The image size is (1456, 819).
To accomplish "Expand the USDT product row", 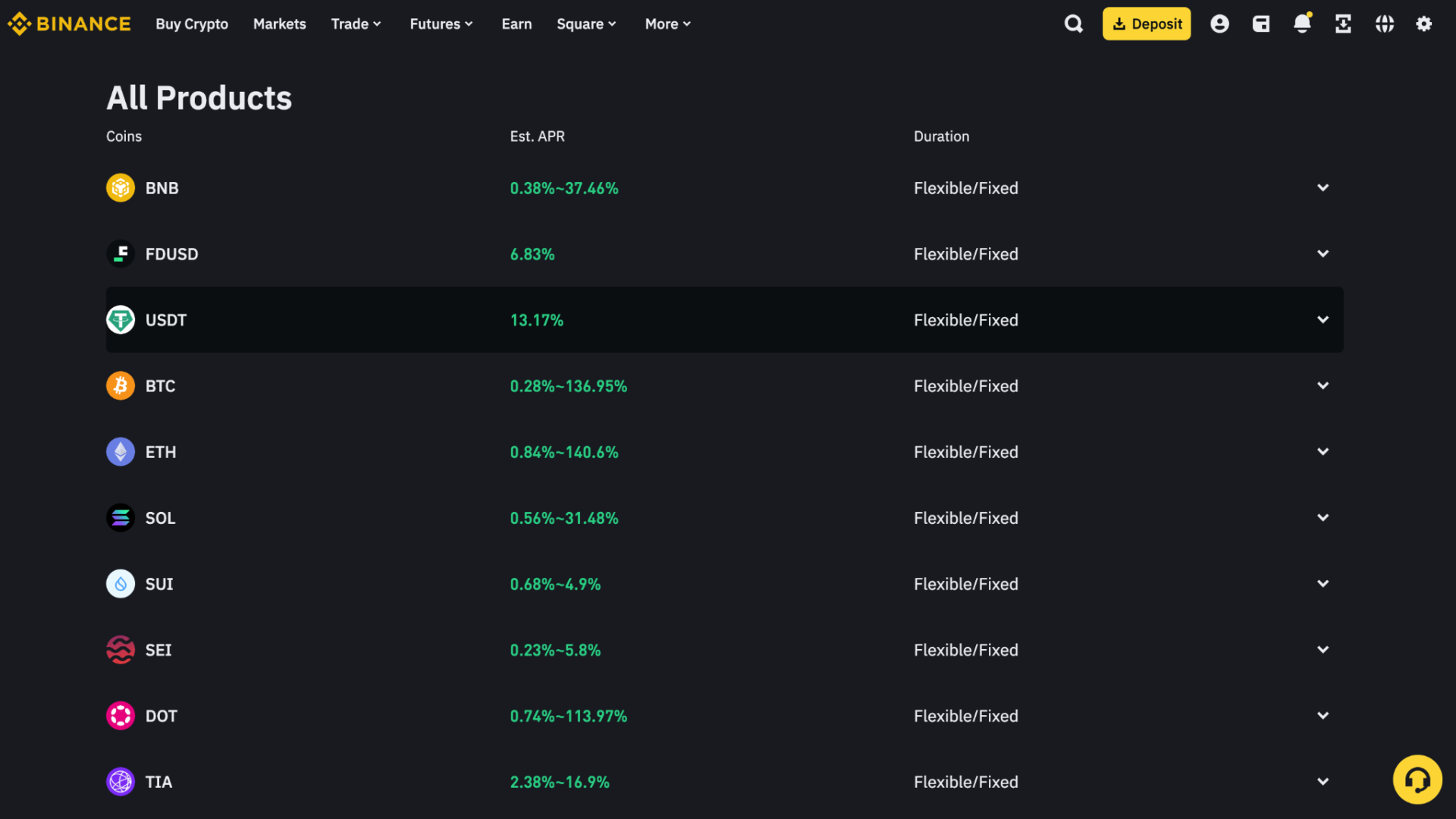I will coord(1323,319).
